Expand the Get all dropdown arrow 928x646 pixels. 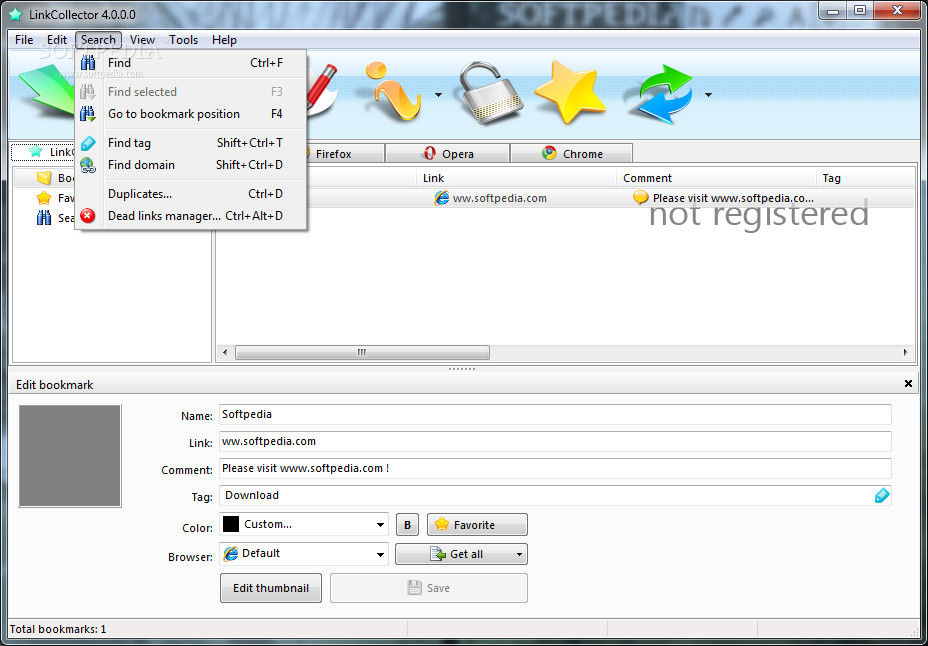520,554
